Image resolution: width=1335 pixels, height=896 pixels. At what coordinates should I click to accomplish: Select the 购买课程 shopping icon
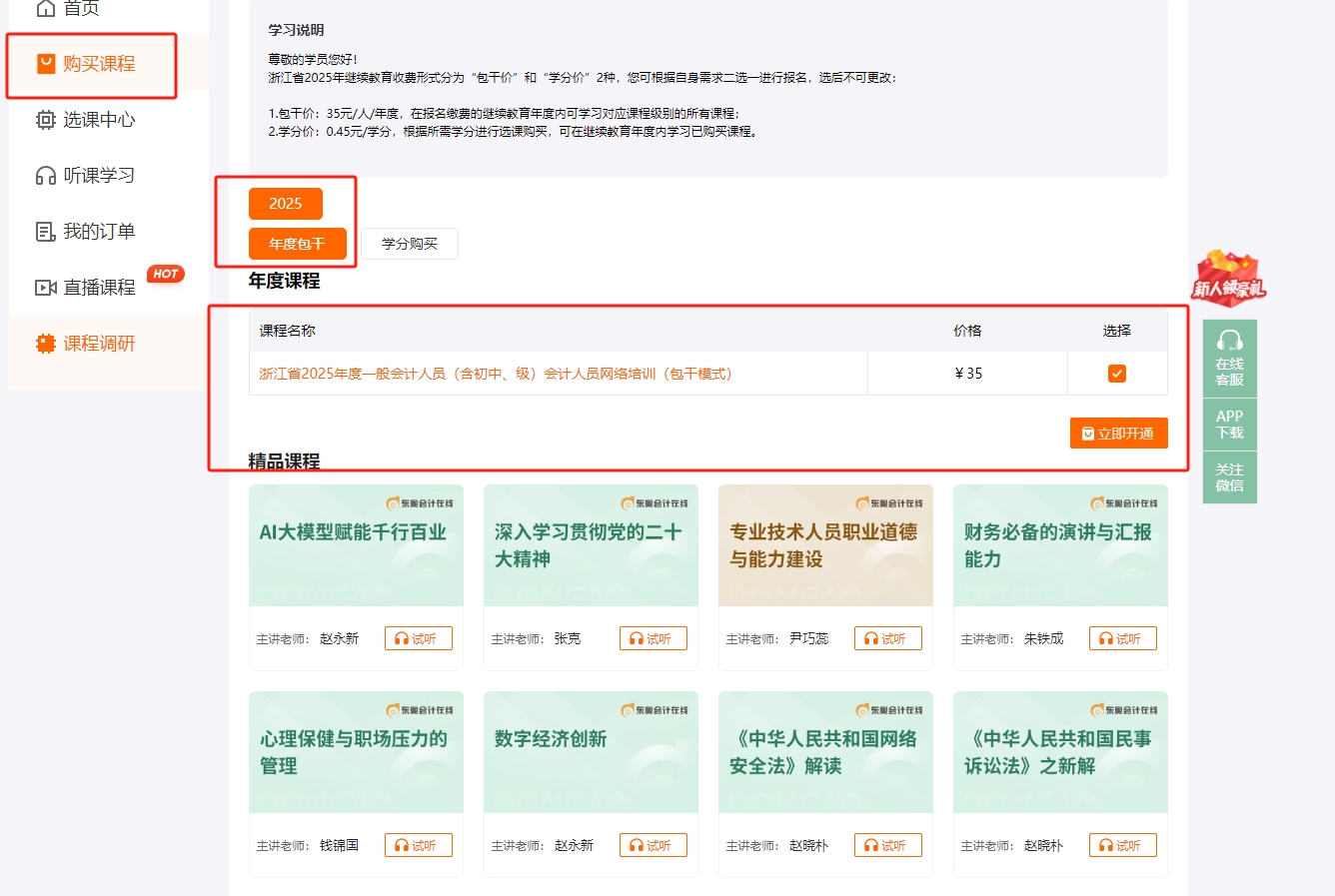point(45,64)
